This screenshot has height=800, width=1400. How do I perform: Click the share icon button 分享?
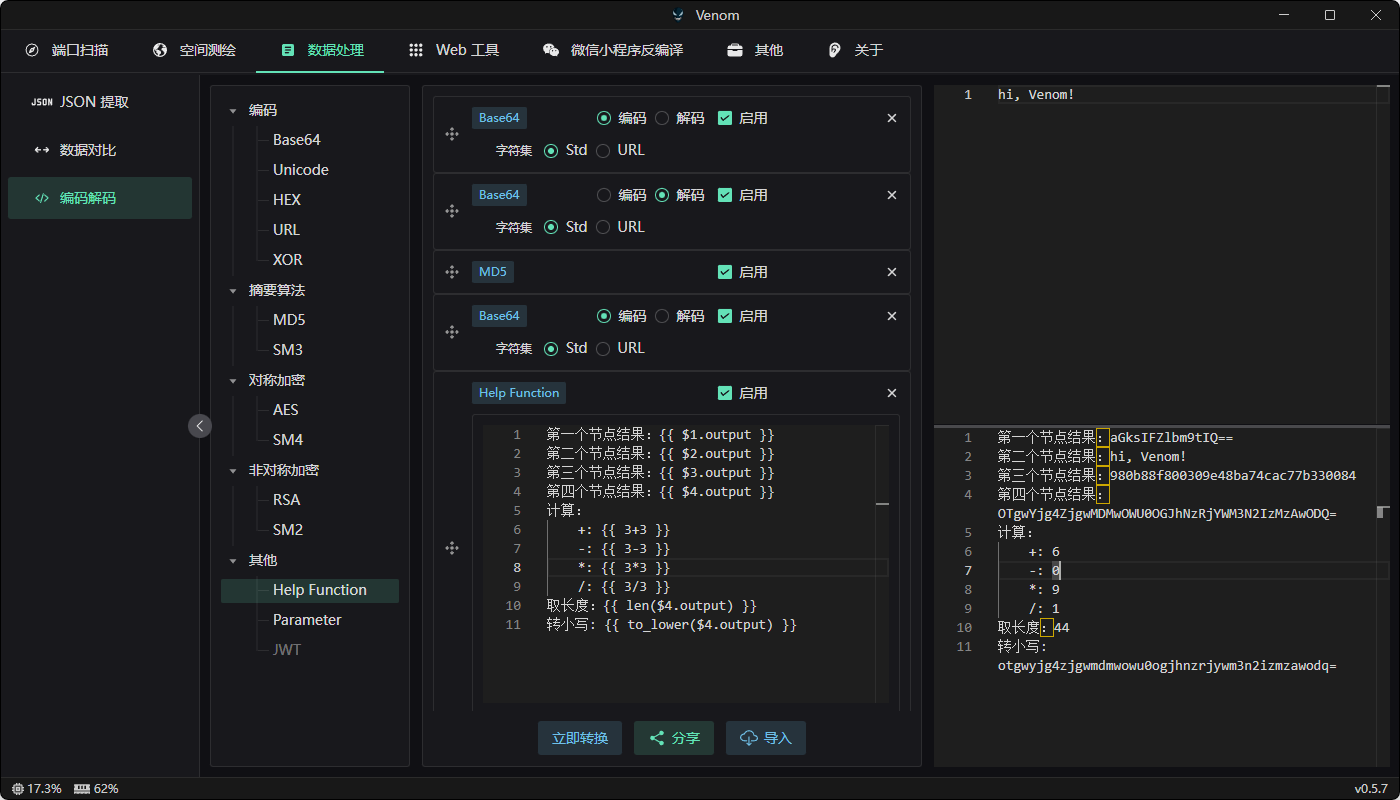point(674,738)
